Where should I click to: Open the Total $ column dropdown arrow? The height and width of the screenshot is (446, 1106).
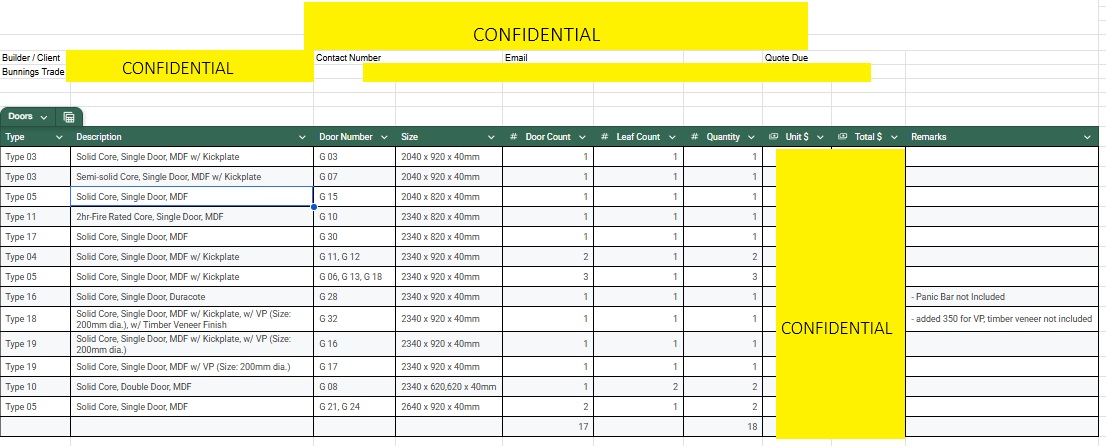click(894, 137)
